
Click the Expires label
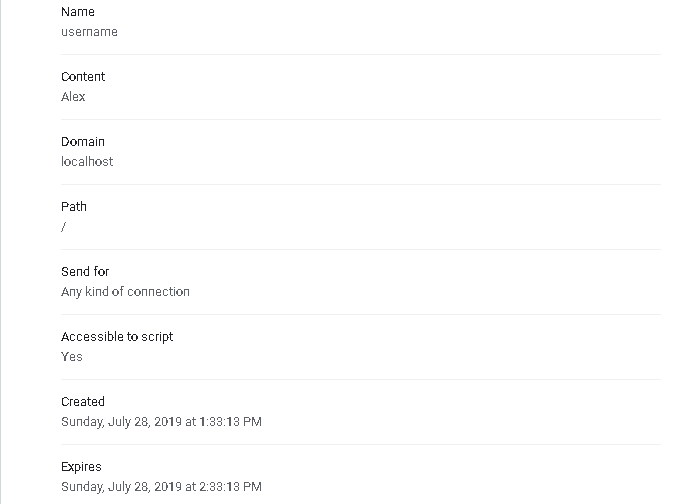tap(81, 467)
